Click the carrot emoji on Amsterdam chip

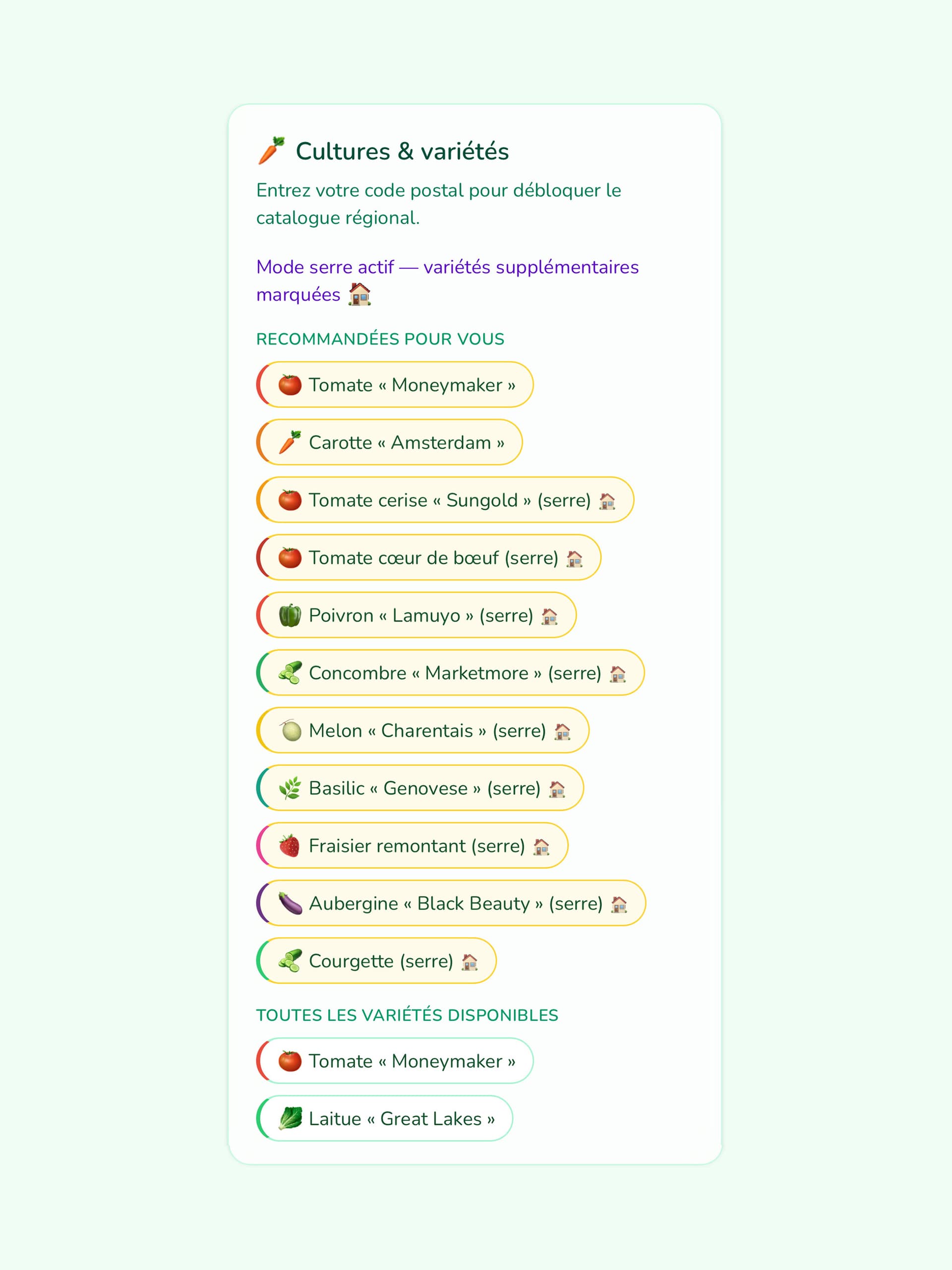coord(290,442)
